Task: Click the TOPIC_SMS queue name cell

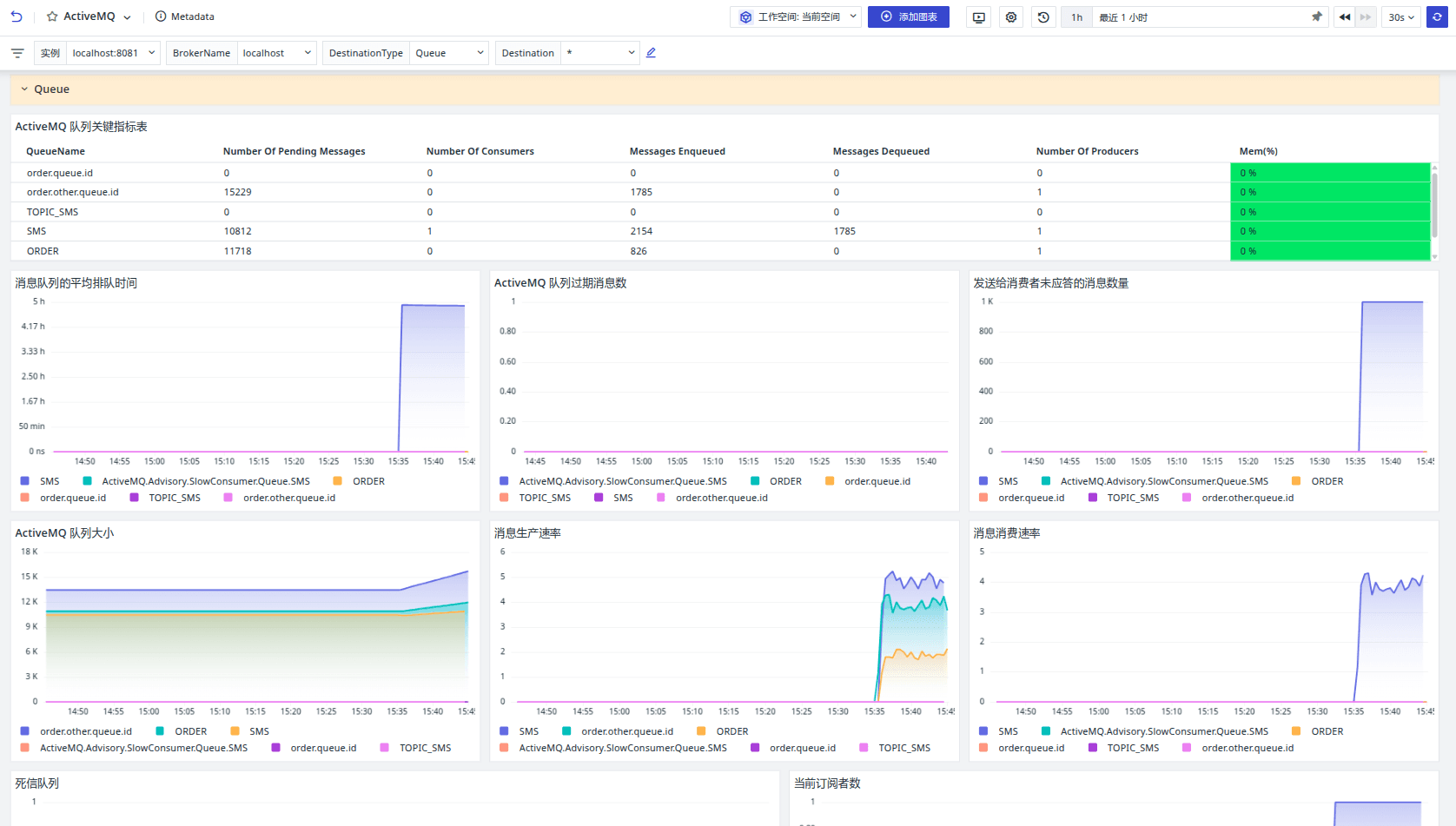Action: click(52, 212)
